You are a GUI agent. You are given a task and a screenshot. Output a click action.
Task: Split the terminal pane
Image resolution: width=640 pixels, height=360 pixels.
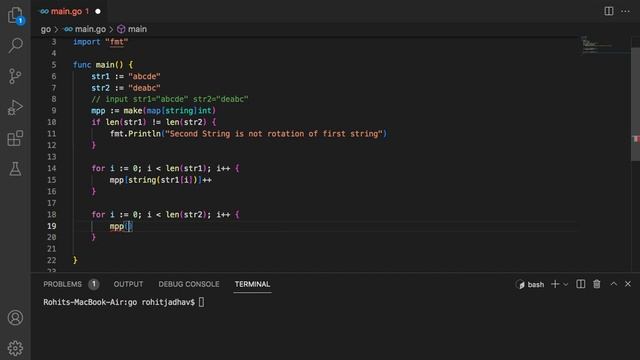[x=580, y=284]
